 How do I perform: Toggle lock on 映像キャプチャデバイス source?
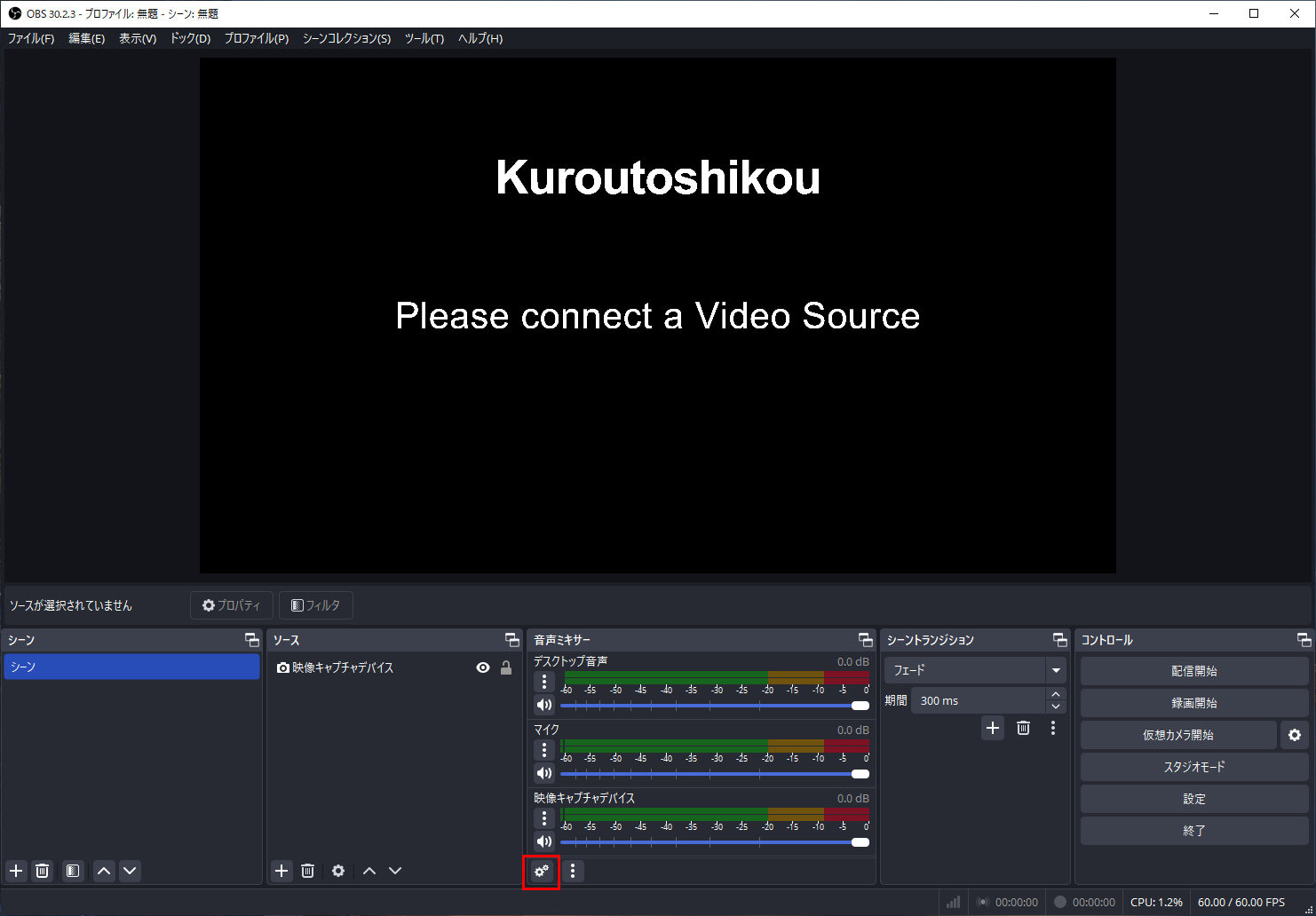pos(506,667)
